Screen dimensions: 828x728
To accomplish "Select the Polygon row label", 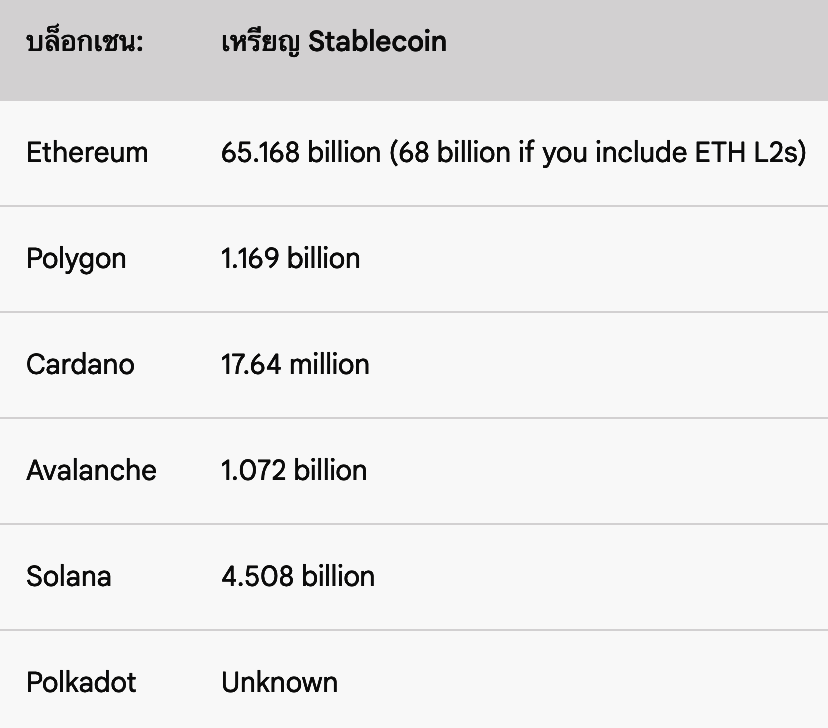I will (x=76, y=259).
